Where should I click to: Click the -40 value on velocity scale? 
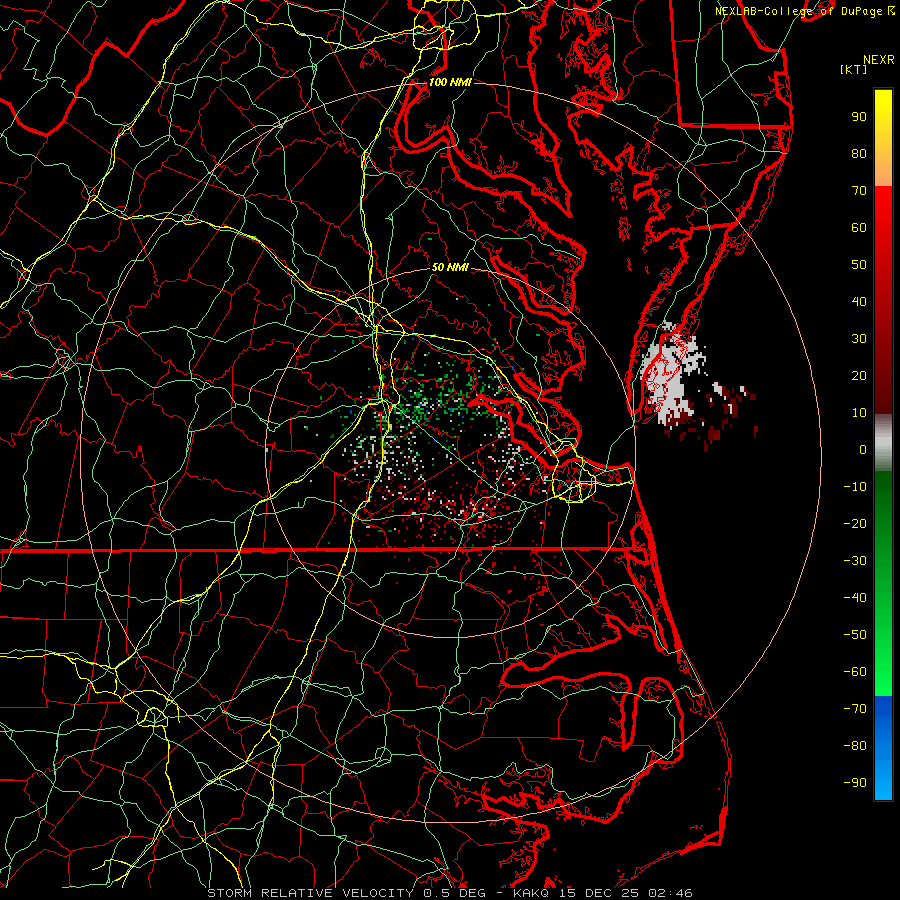(x=855, y=598)
